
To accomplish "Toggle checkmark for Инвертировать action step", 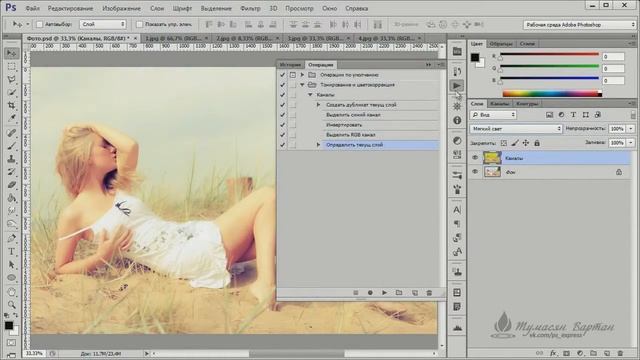I will [282, 124].
